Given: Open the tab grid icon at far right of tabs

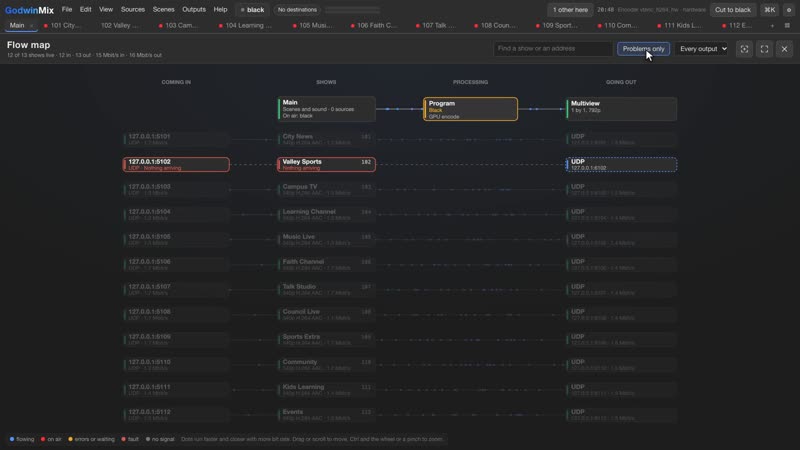Looking at the screenshot, I should tap(787, 26).
